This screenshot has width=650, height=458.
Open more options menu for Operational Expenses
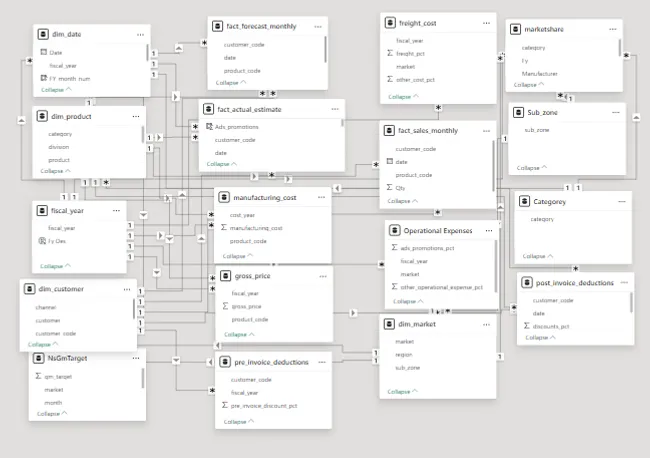pos(489,230)
